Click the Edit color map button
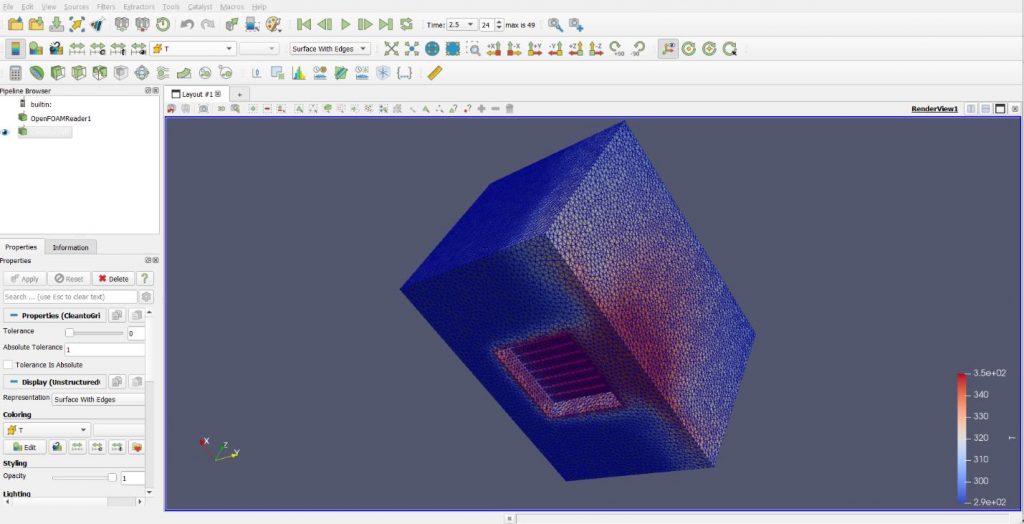The image size is (1024, 524). [24, 447]
